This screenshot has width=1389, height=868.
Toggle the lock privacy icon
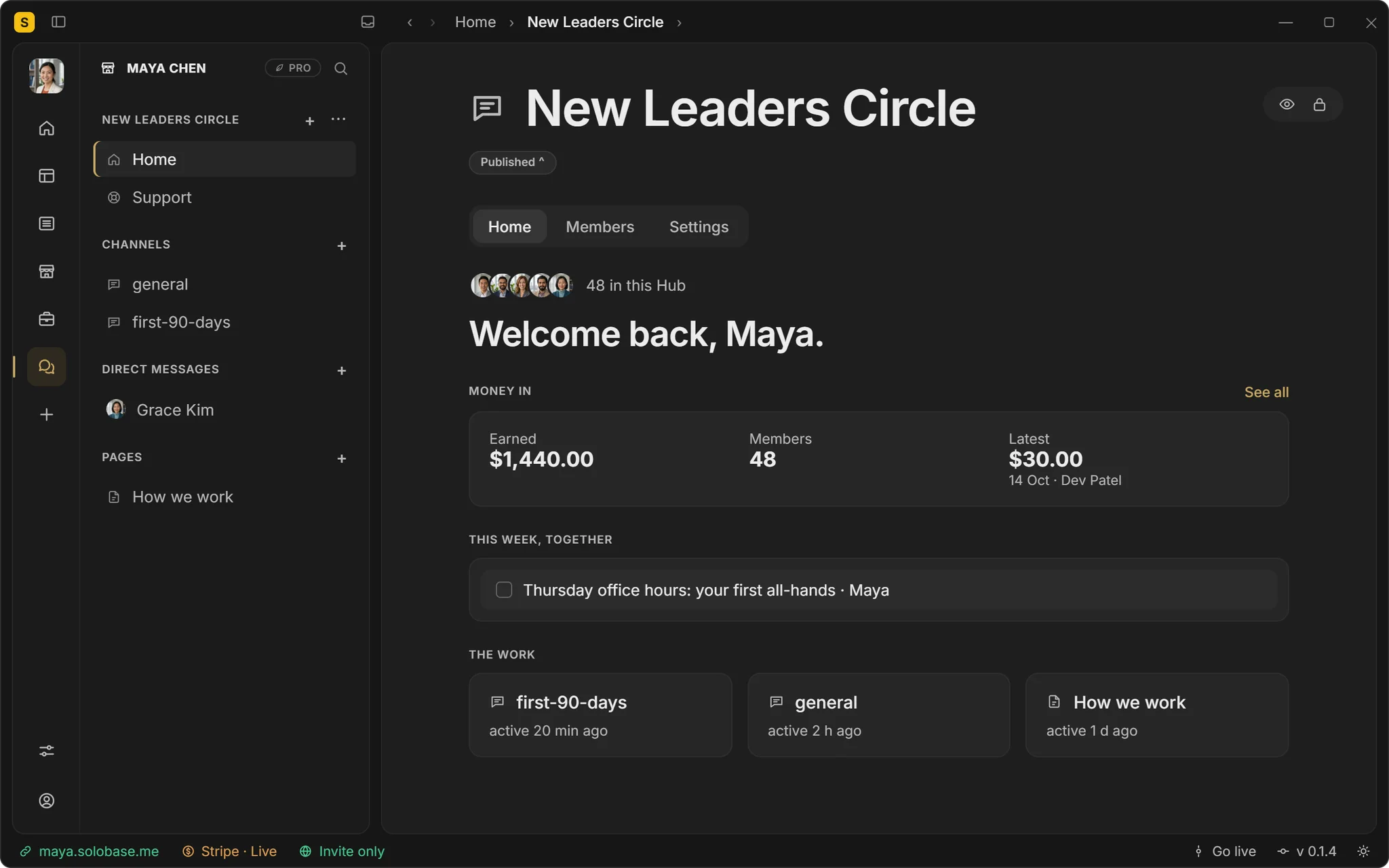click(1319, 104)
